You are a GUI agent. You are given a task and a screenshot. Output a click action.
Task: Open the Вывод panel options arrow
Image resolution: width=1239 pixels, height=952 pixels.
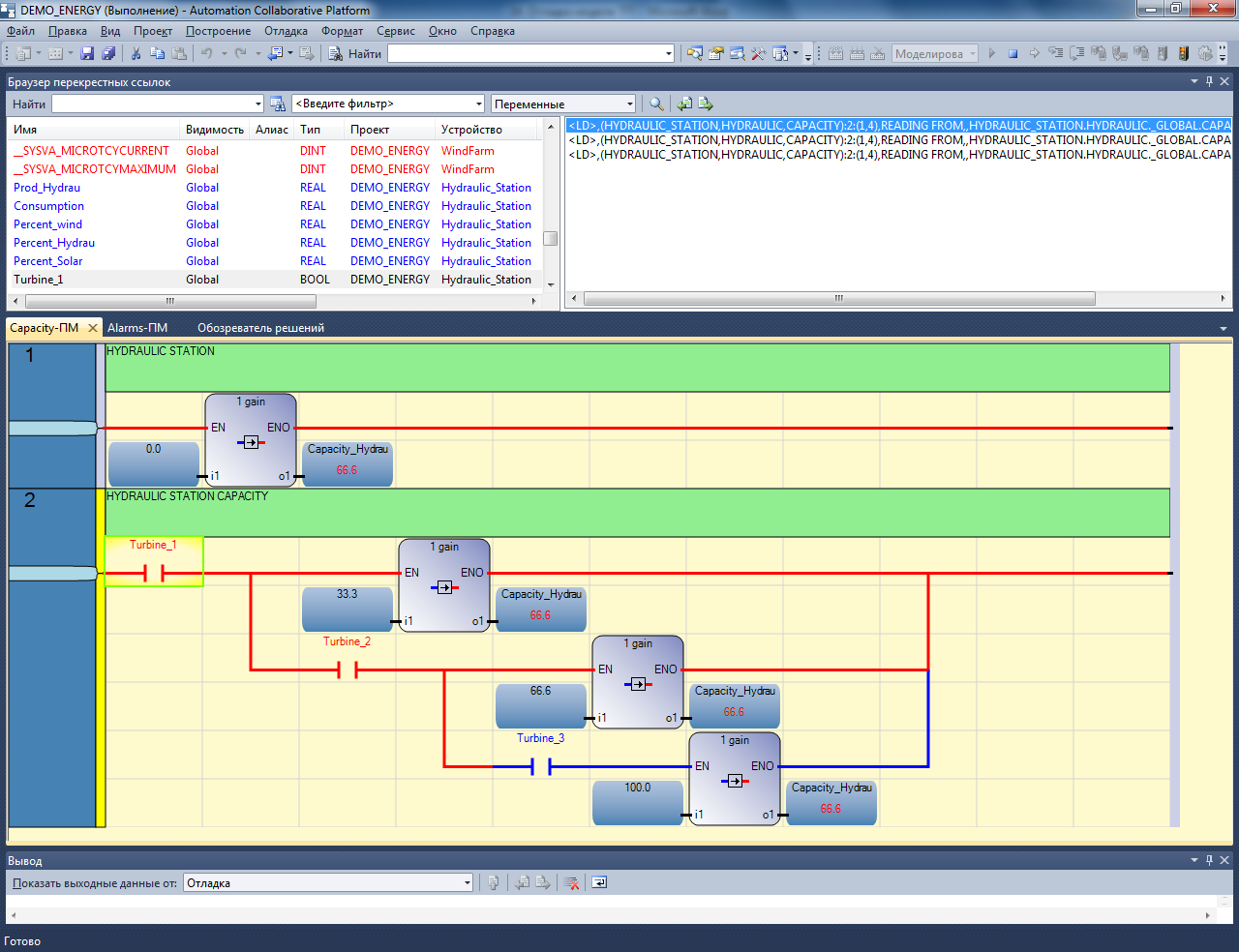1194,860
